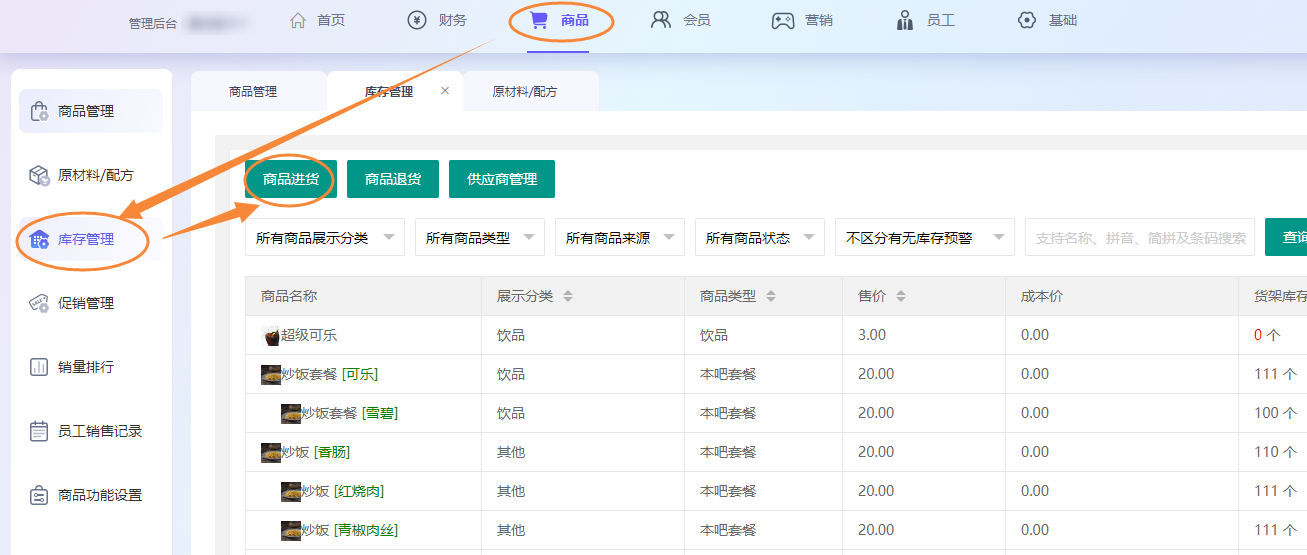This screenshot has width=1307, height=555.
Task: Open the 所有商品来源 dropdown
Action: (619, 238)
